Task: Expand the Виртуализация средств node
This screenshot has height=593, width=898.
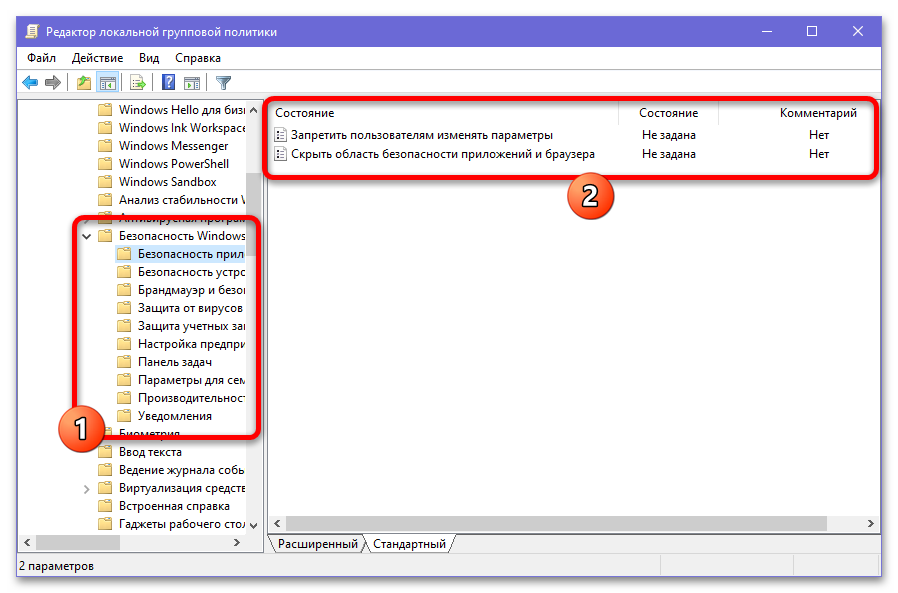Action: coord(86,489)
